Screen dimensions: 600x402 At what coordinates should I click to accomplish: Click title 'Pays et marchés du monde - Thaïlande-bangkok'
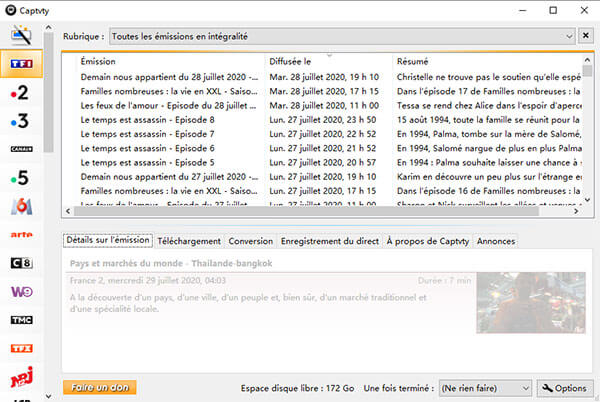coord(171,264)
